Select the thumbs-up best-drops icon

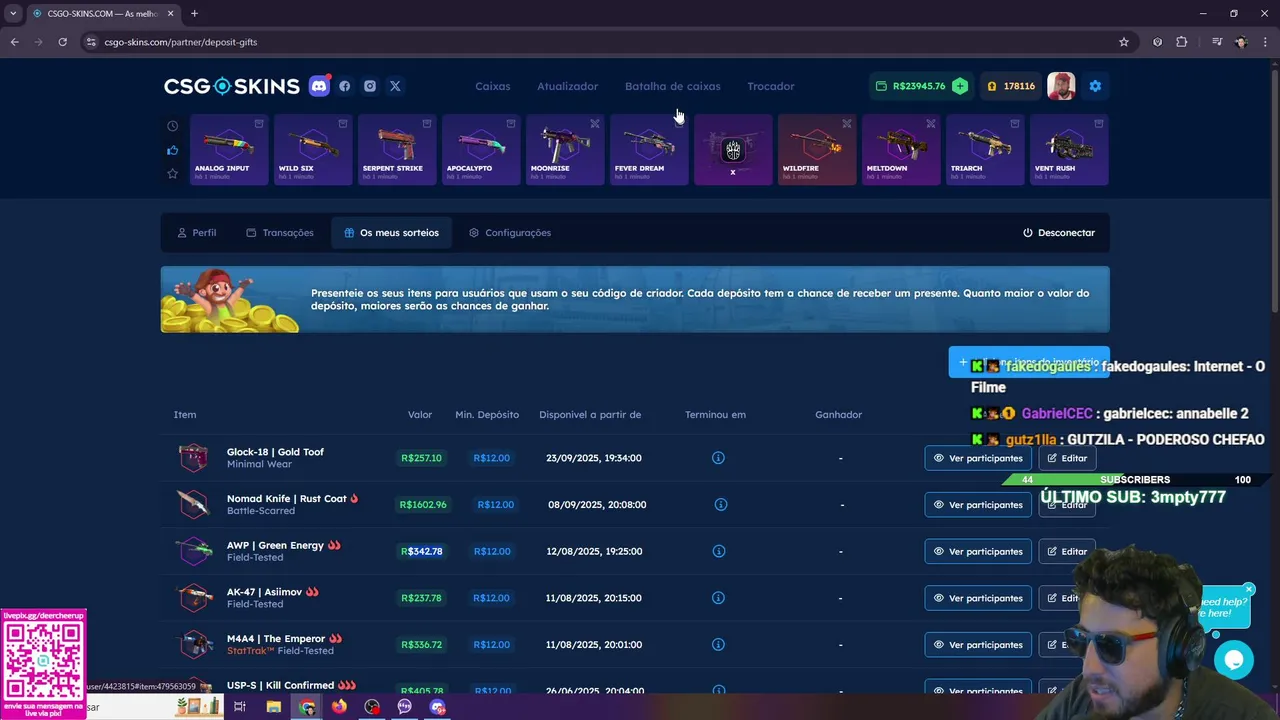pyautogui.click(x=172, y=150)
